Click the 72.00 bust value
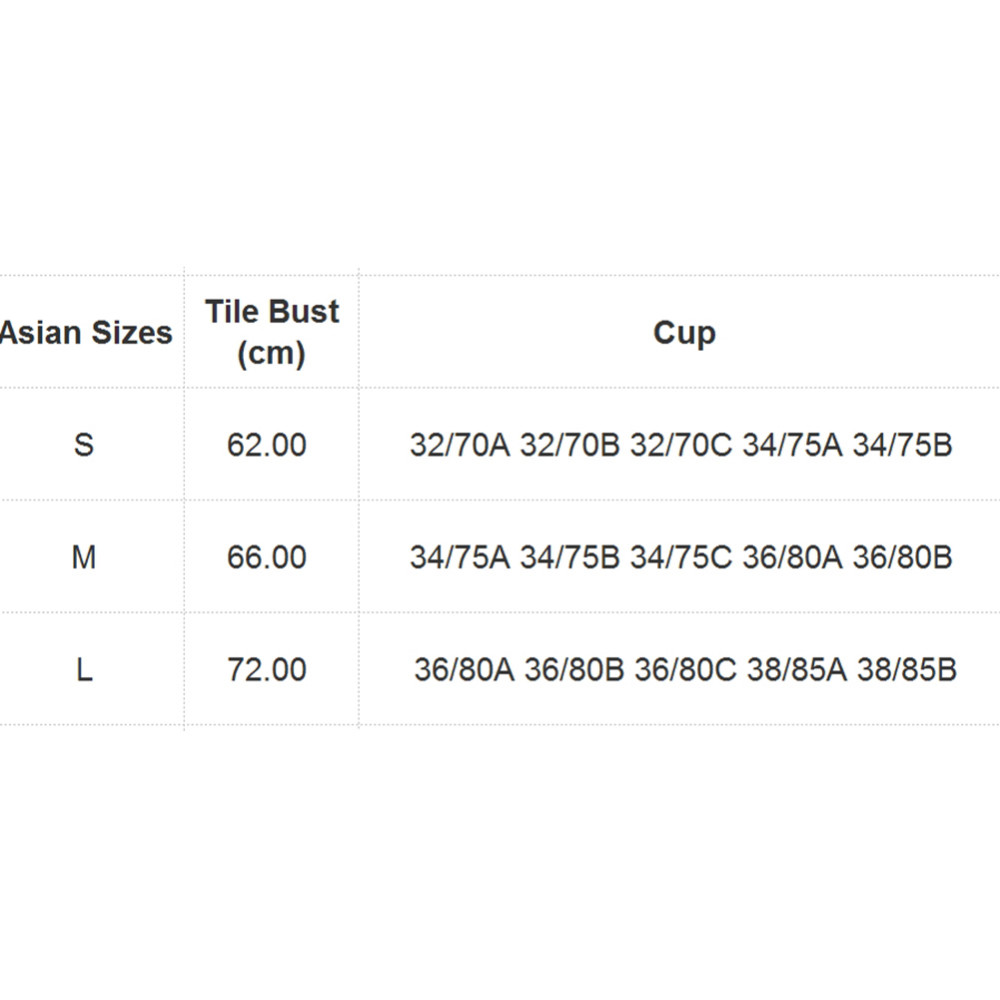The height and width of the screenshot is (1000, 1000). pyautogui.click(x=267, y=669)
